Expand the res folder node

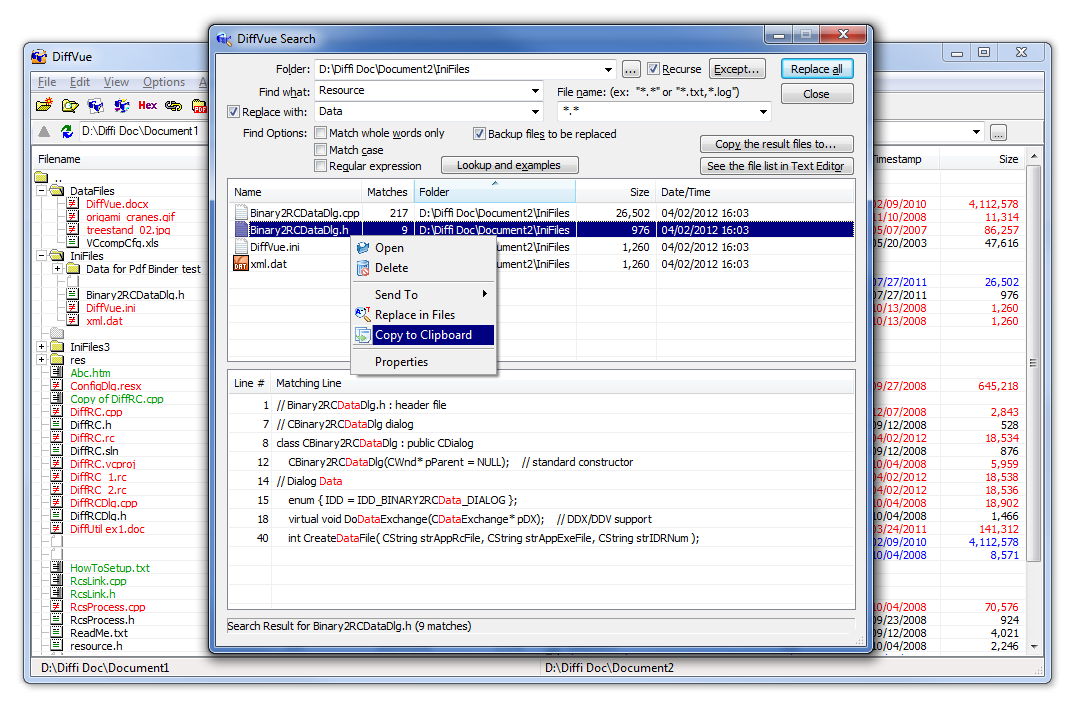[x=42, y=360]
